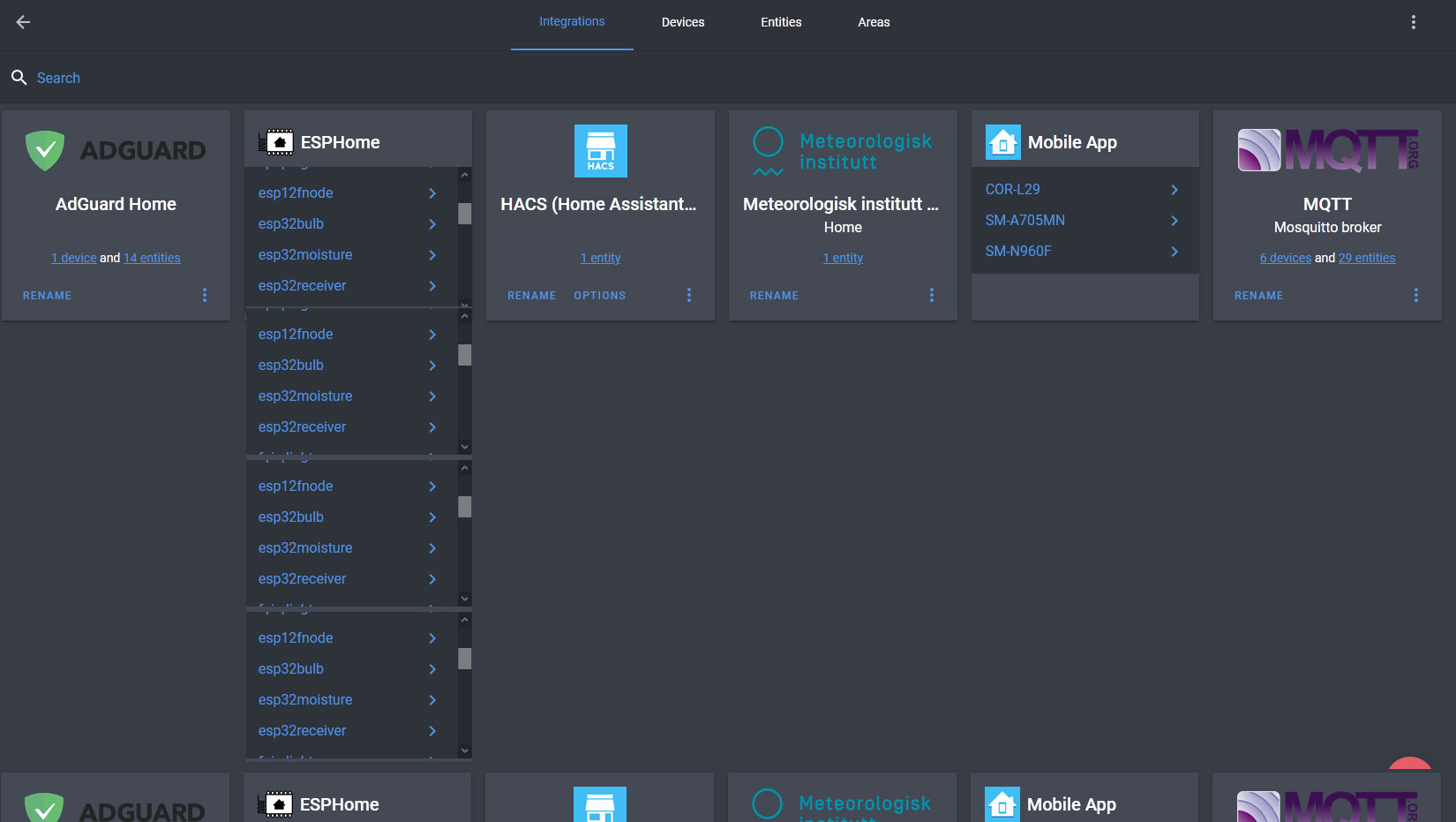This screenshot has height=822, width=1456.
Task: Open the MQTT card three-dot menu
Action: click(x=1416, y=295)
